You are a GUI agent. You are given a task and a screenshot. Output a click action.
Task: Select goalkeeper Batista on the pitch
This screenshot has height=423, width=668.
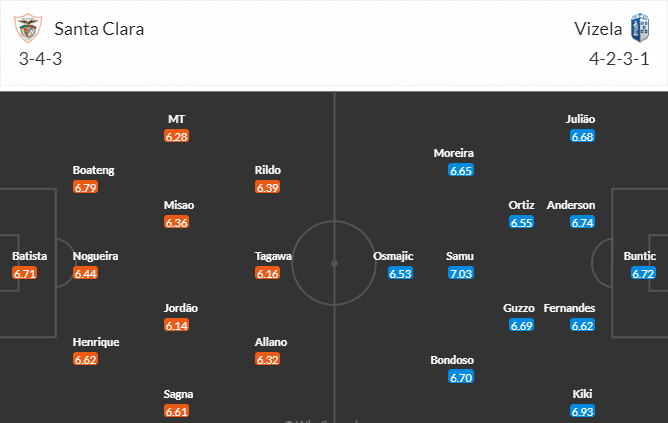coord(27,256)
